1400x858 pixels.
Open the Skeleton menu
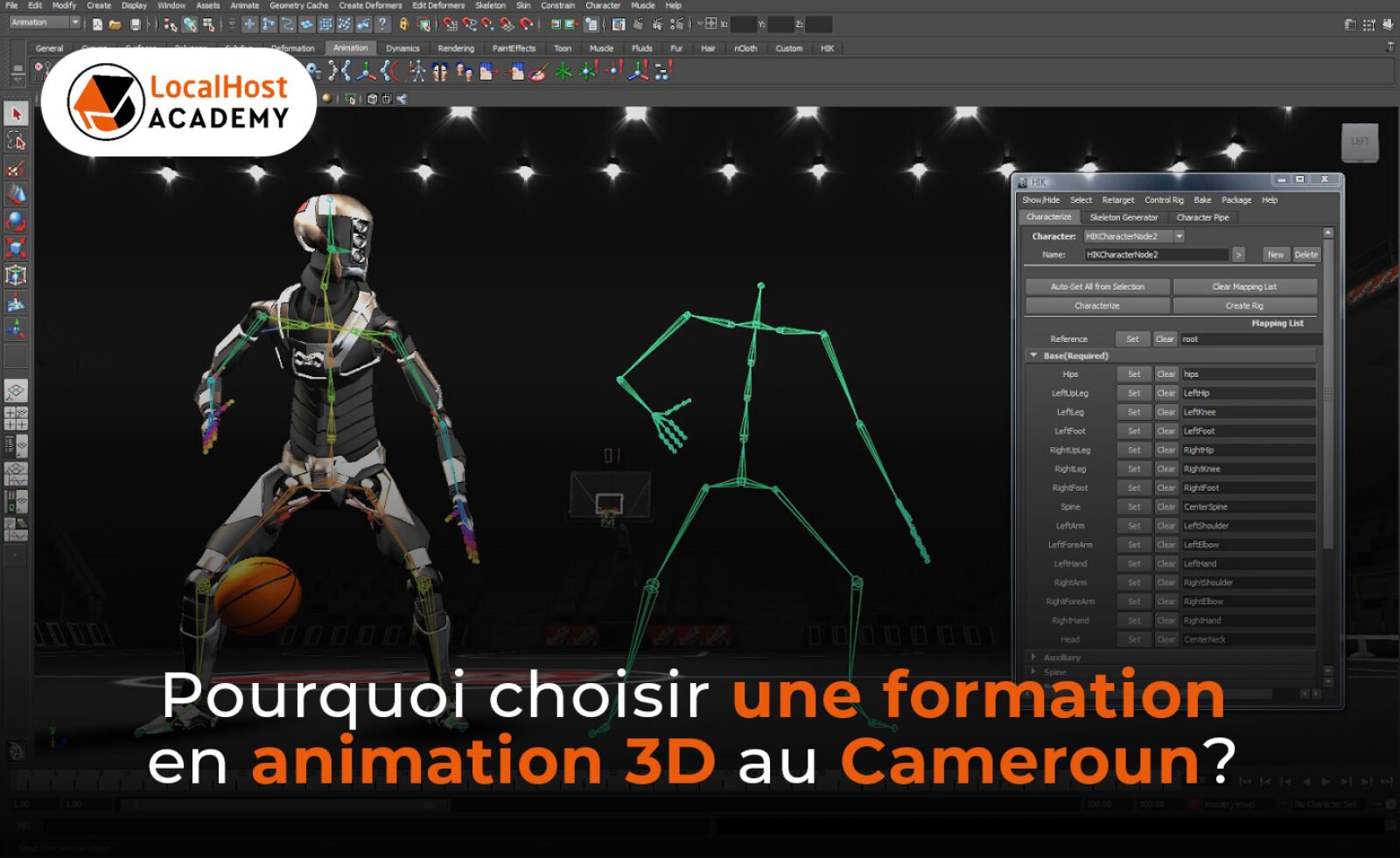490,5
